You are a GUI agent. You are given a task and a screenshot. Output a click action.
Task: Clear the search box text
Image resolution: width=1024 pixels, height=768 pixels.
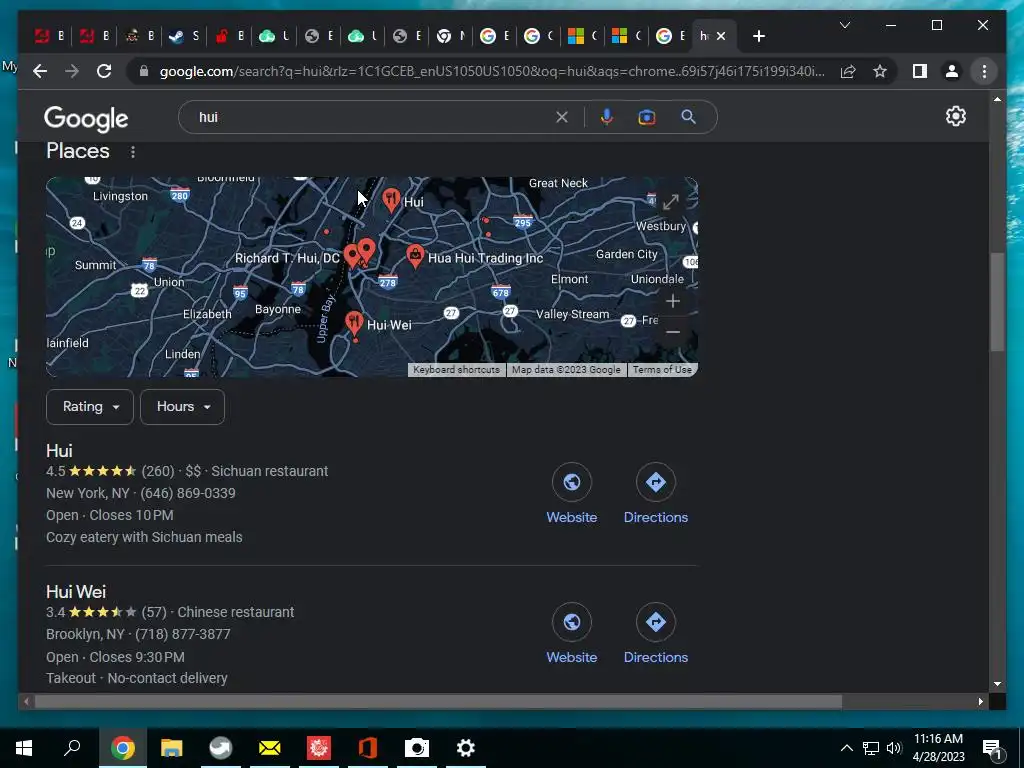coord(562,118)
